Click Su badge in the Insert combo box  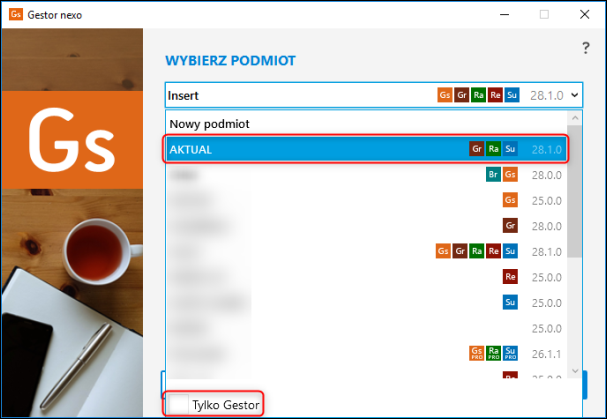512,95
